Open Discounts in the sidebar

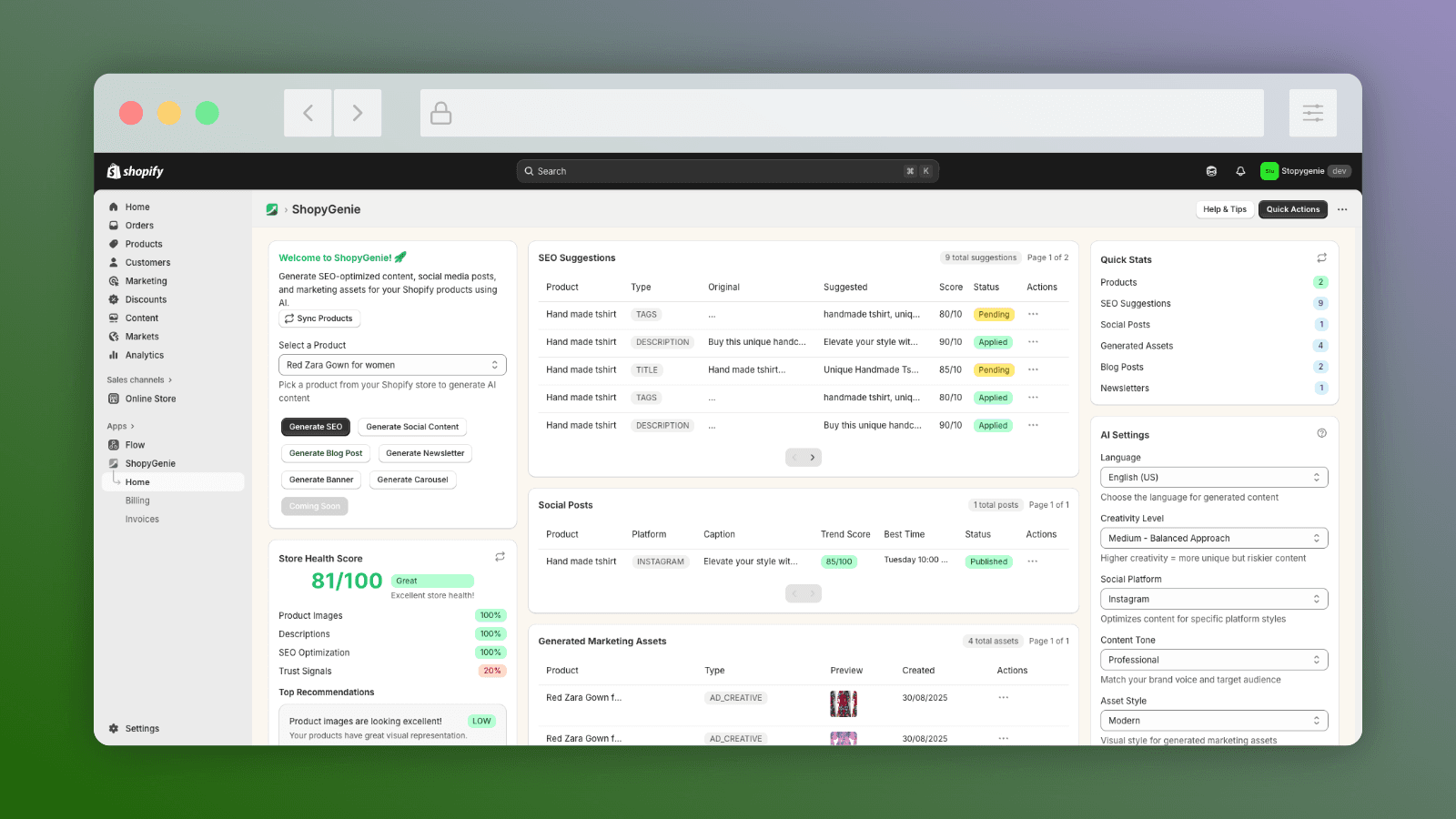(146, 299)
